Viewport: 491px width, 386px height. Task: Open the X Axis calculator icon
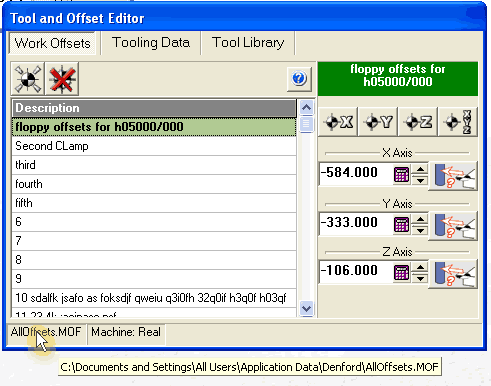click(401, 174)
